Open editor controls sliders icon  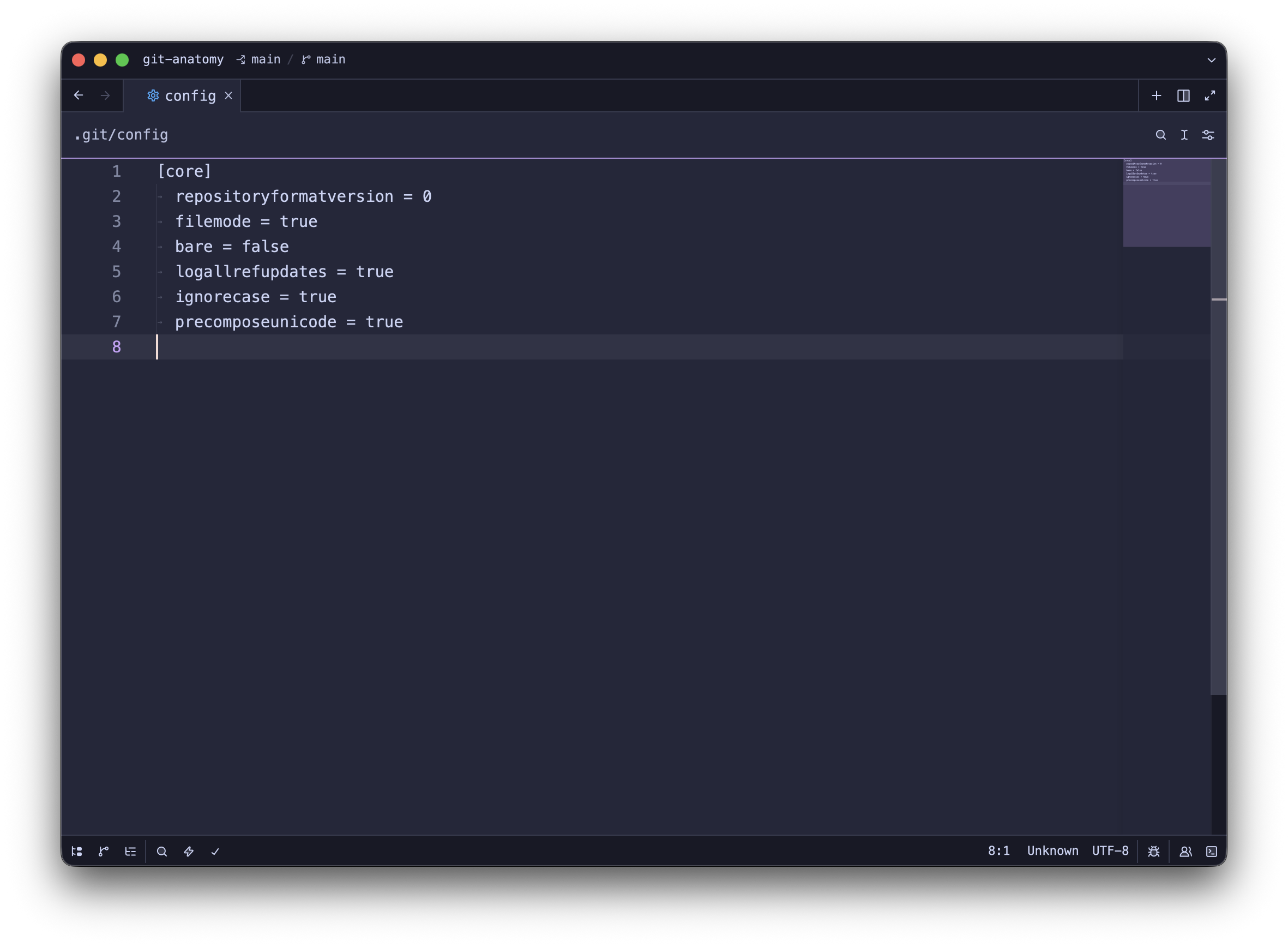(x=1208, y=135)
